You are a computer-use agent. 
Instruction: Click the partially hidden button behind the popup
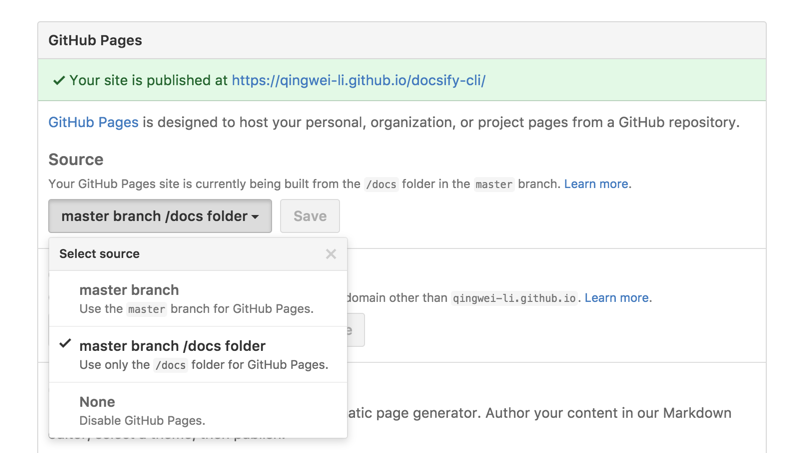point(356,330)
